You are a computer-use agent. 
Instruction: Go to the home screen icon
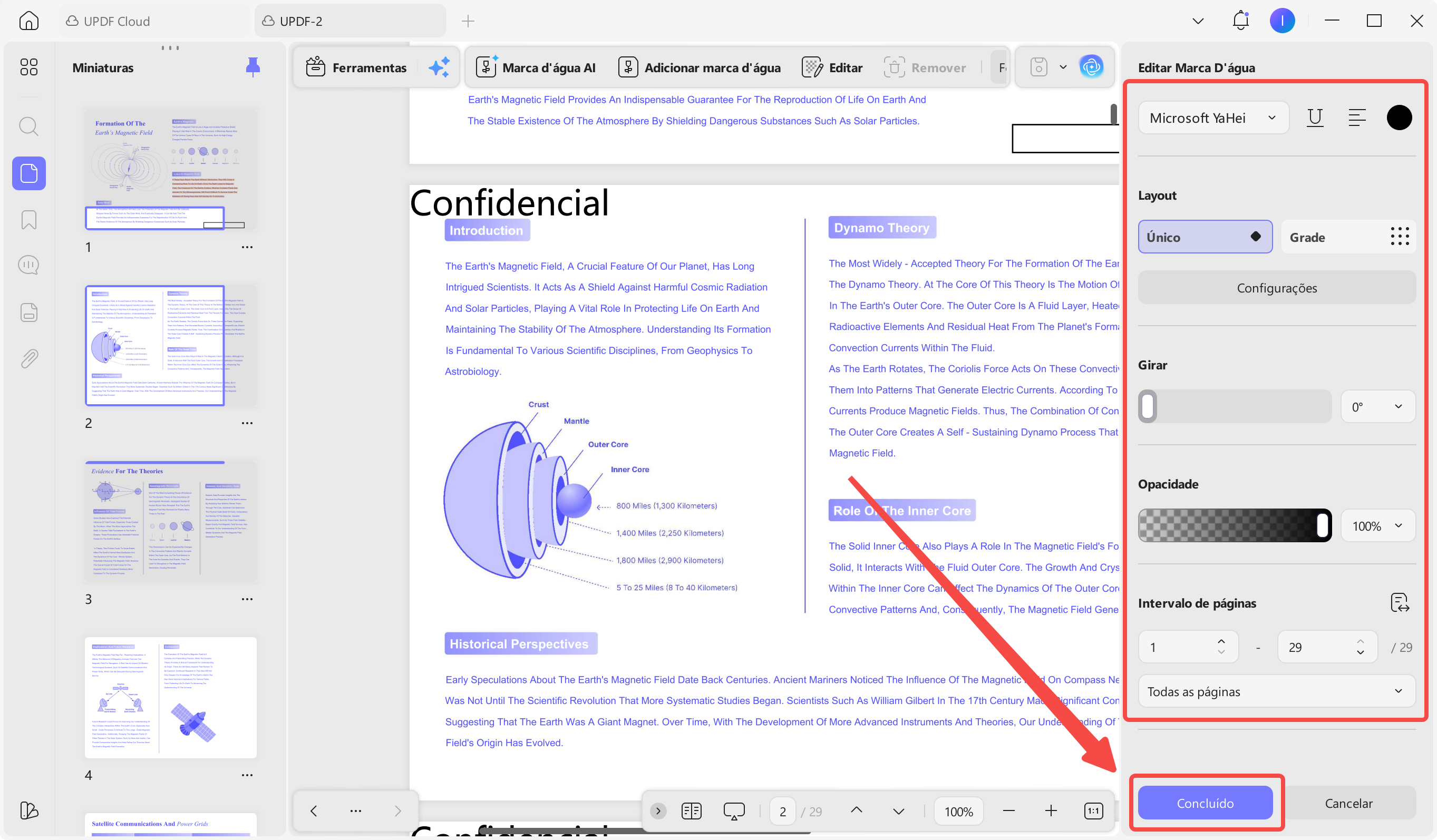pyautogui.click(x=28, y=21)
